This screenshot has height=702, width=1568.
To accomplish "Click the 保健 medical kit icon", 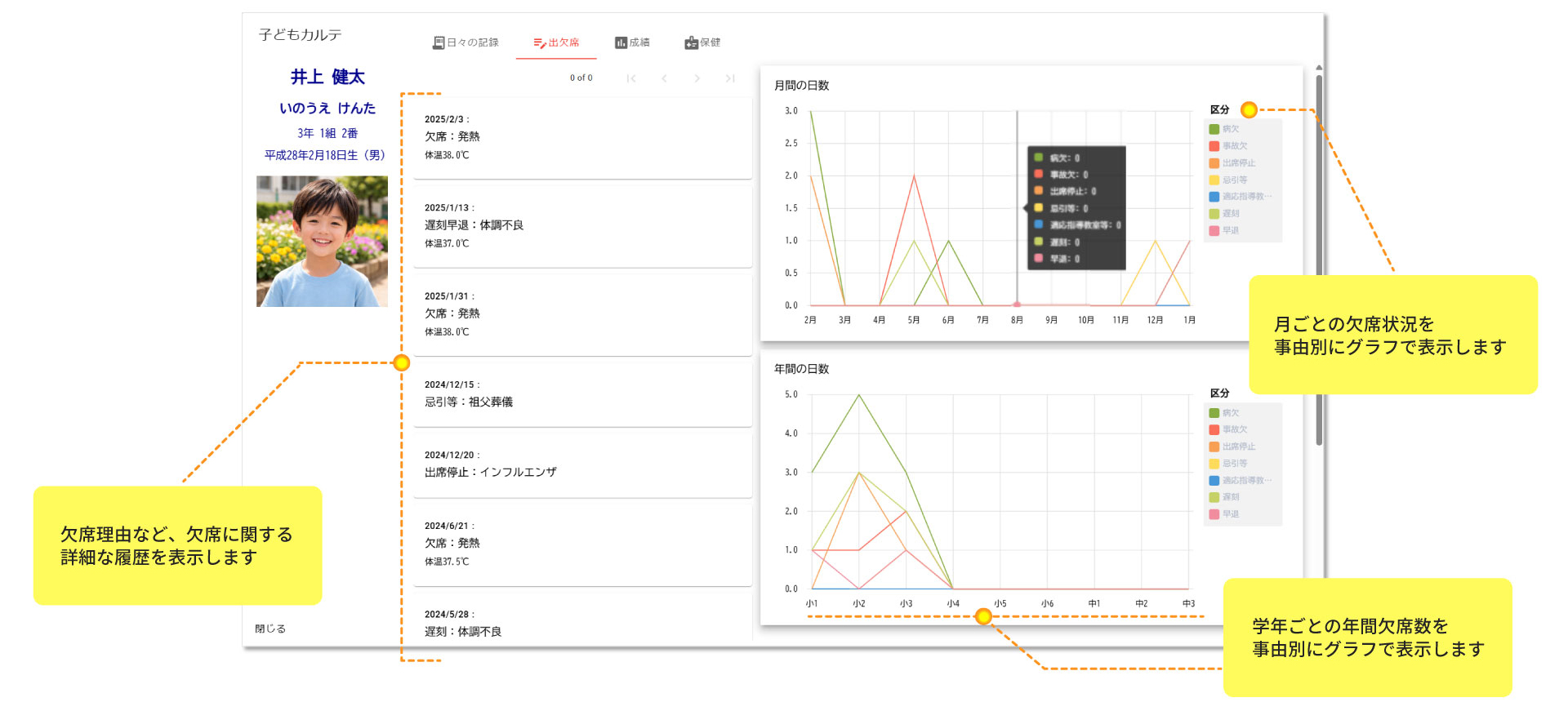I will [x=691, y=42].
